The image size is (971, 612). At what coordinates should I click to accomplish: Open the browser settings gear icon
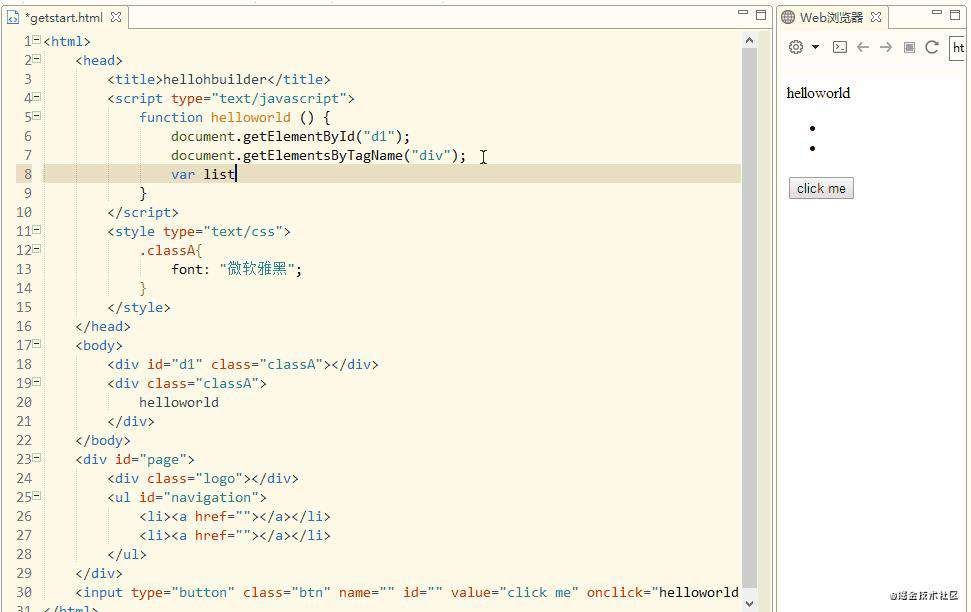(796, 47)
